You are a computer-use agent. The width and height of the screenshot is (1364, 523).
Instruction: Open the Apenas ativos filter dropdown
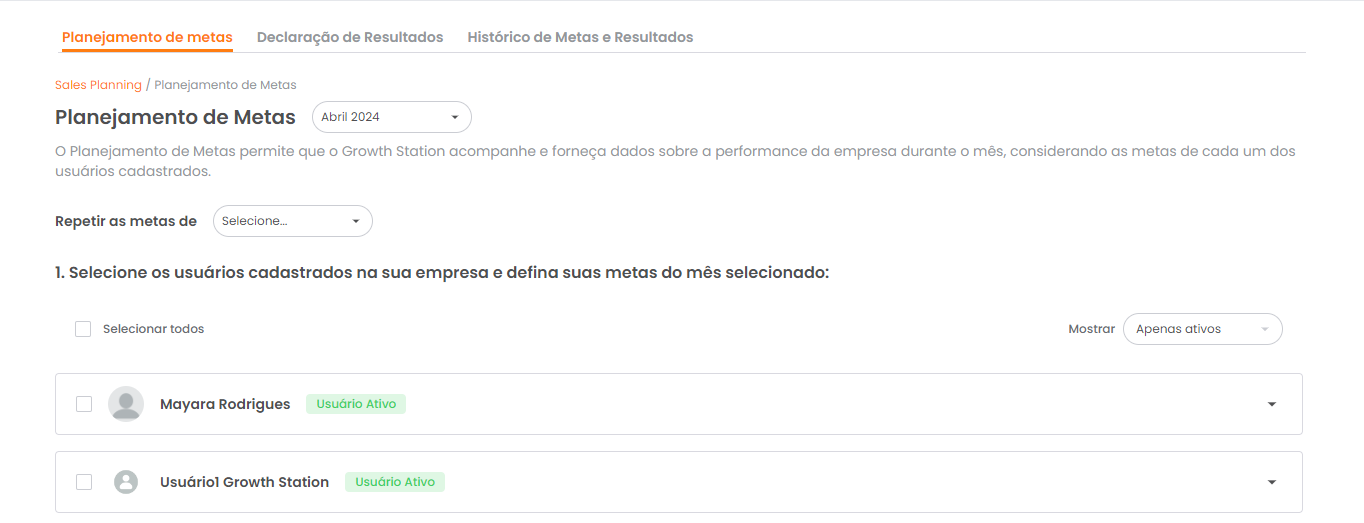coord(1202,329)
